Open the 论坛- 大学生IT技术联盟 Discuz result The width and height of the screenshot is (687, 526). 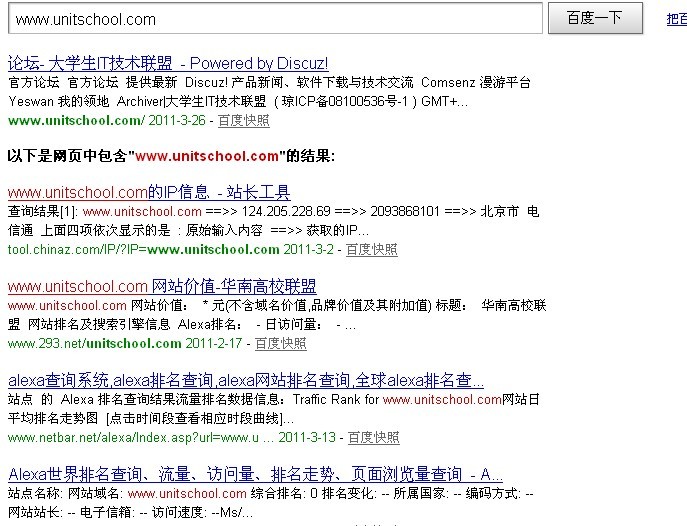tap(168, 64)
